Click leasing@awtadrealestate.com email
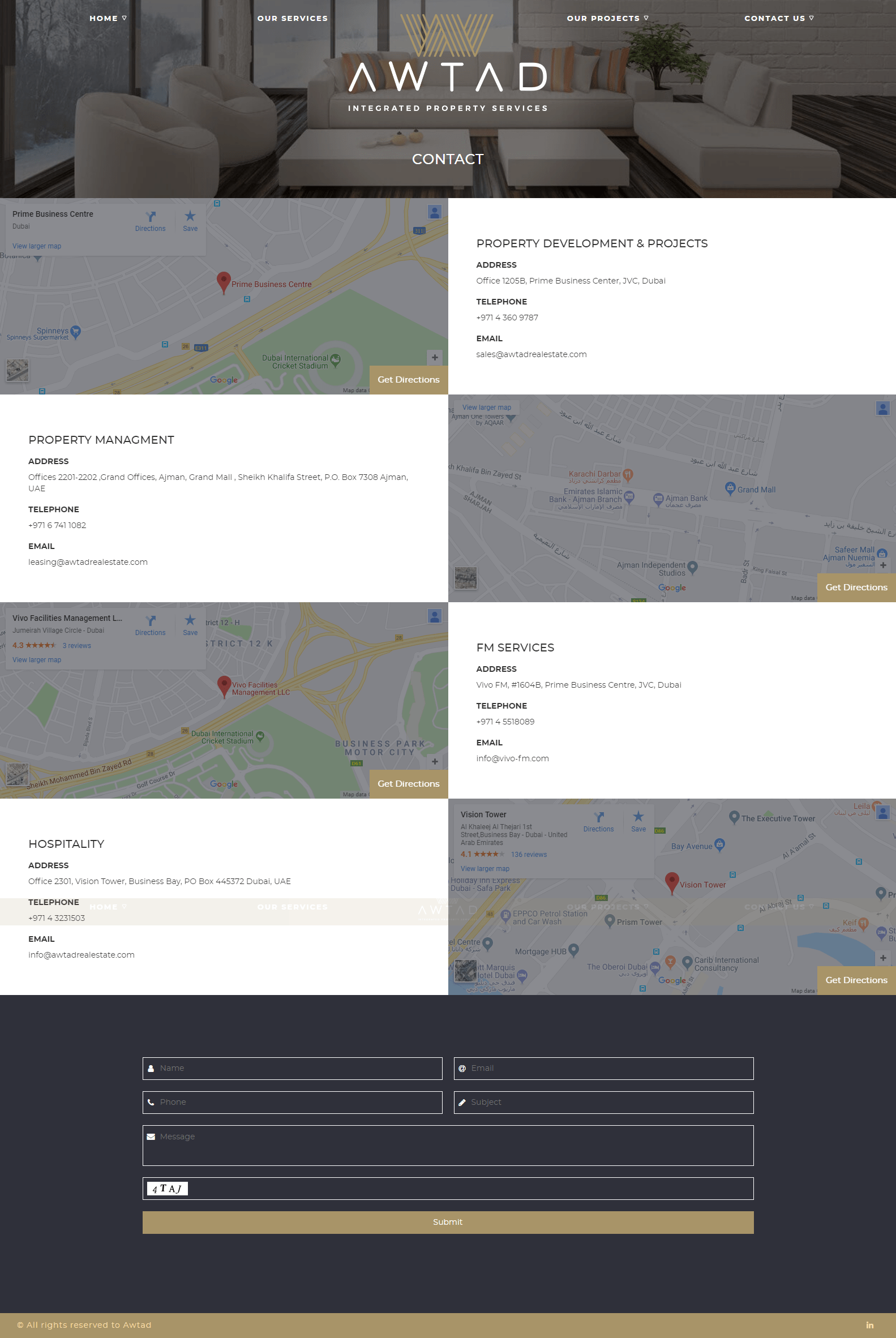 88,562
